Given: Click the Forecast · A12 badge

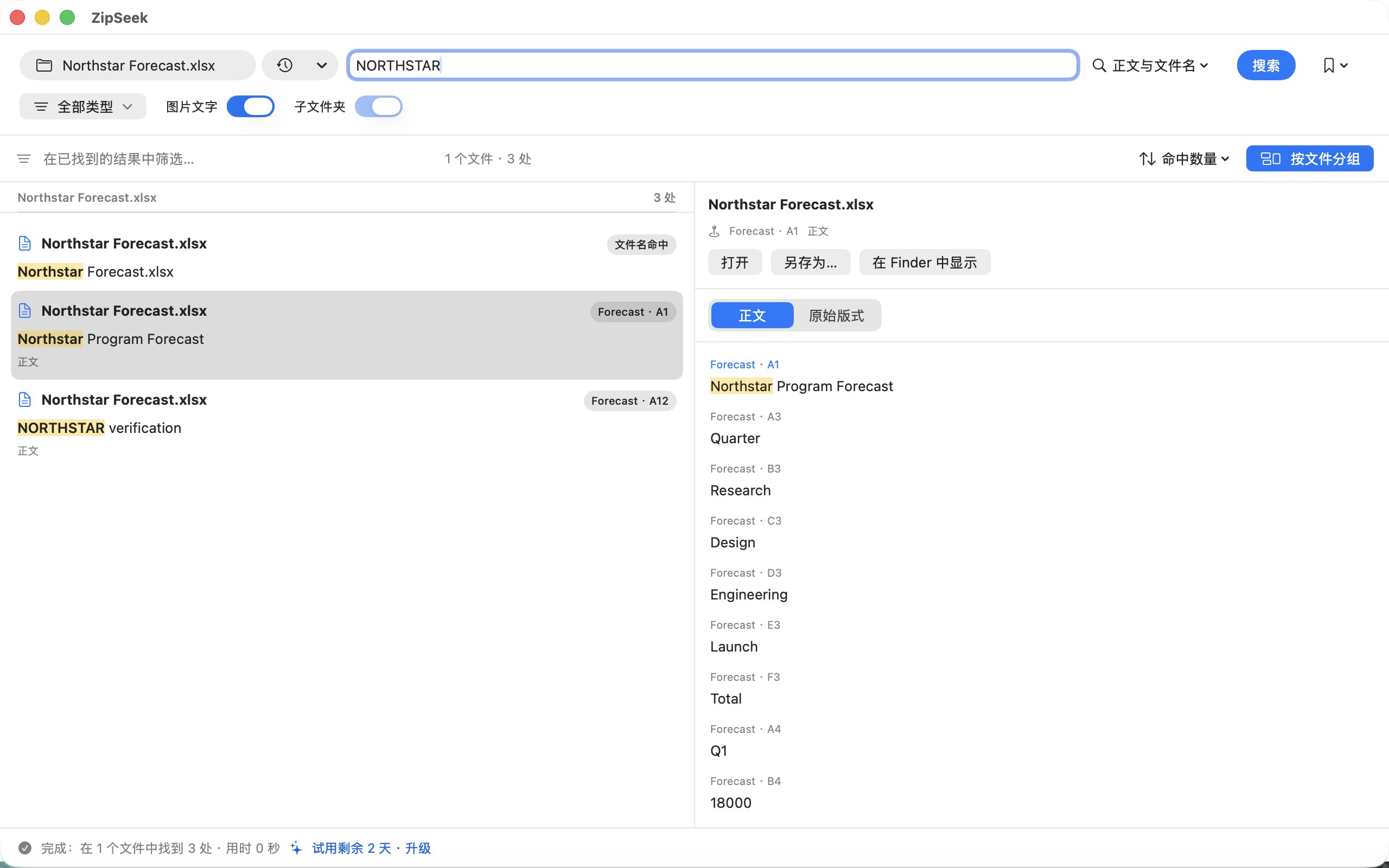Looking at the screenshot, I should click(629, 401).
